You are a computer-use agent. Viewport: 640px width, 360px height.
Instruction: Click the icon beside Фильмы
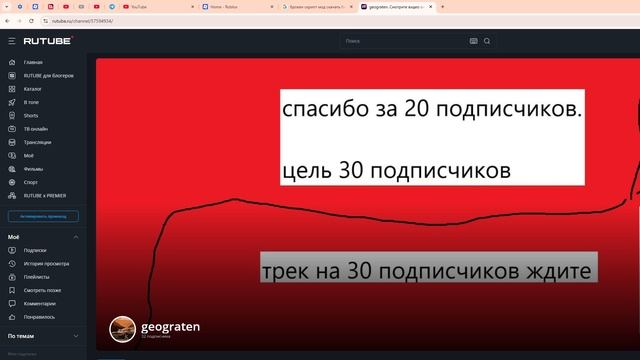tap(12, 169)
